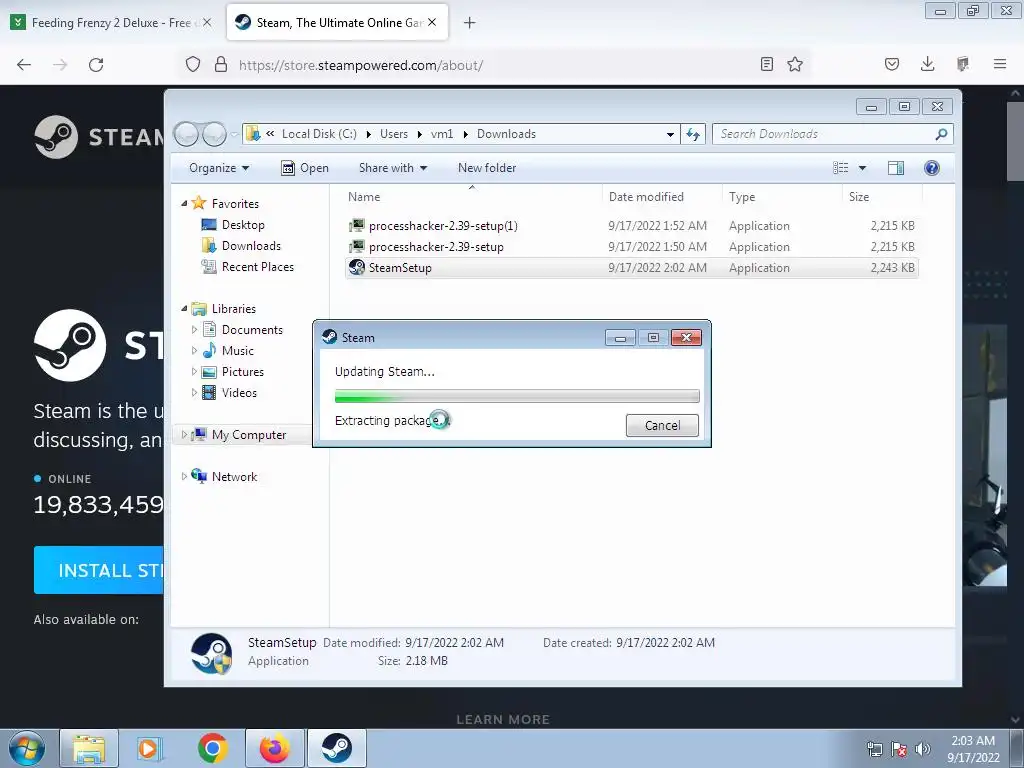Sort files by Name column
The height and width of the screenshot is (768, 1024).
tap(472, 197)
